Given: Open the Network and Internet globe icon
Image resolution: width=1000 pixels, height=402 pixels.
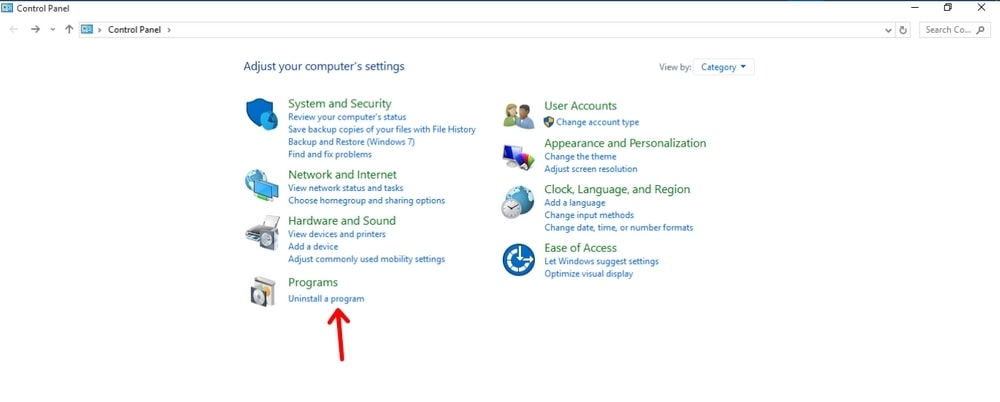Looking at the screenshot, I should pos(261,186).
